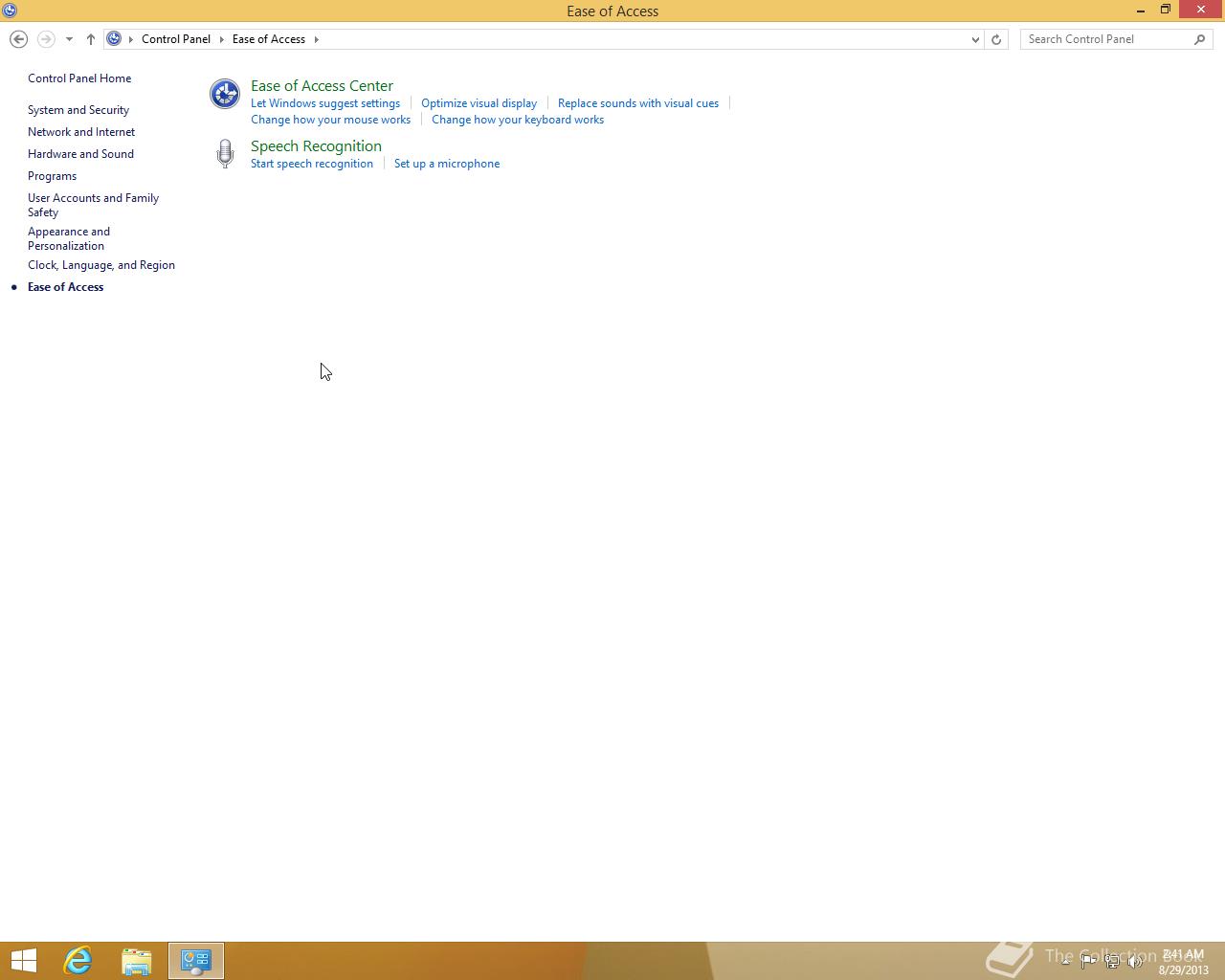Click the address bar Control Panel icon
The height and width of the screenshot is (980, 1225).
(x=114, y=39)
